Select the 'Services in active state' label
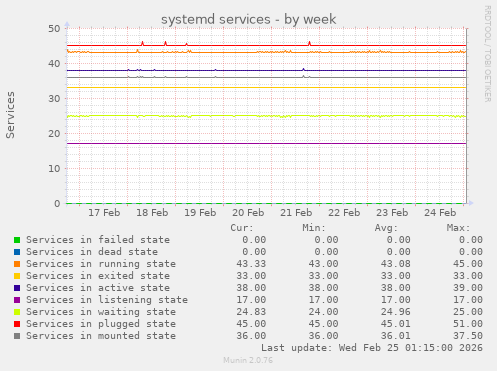This screenshot has width=497, height=371. 98,288
